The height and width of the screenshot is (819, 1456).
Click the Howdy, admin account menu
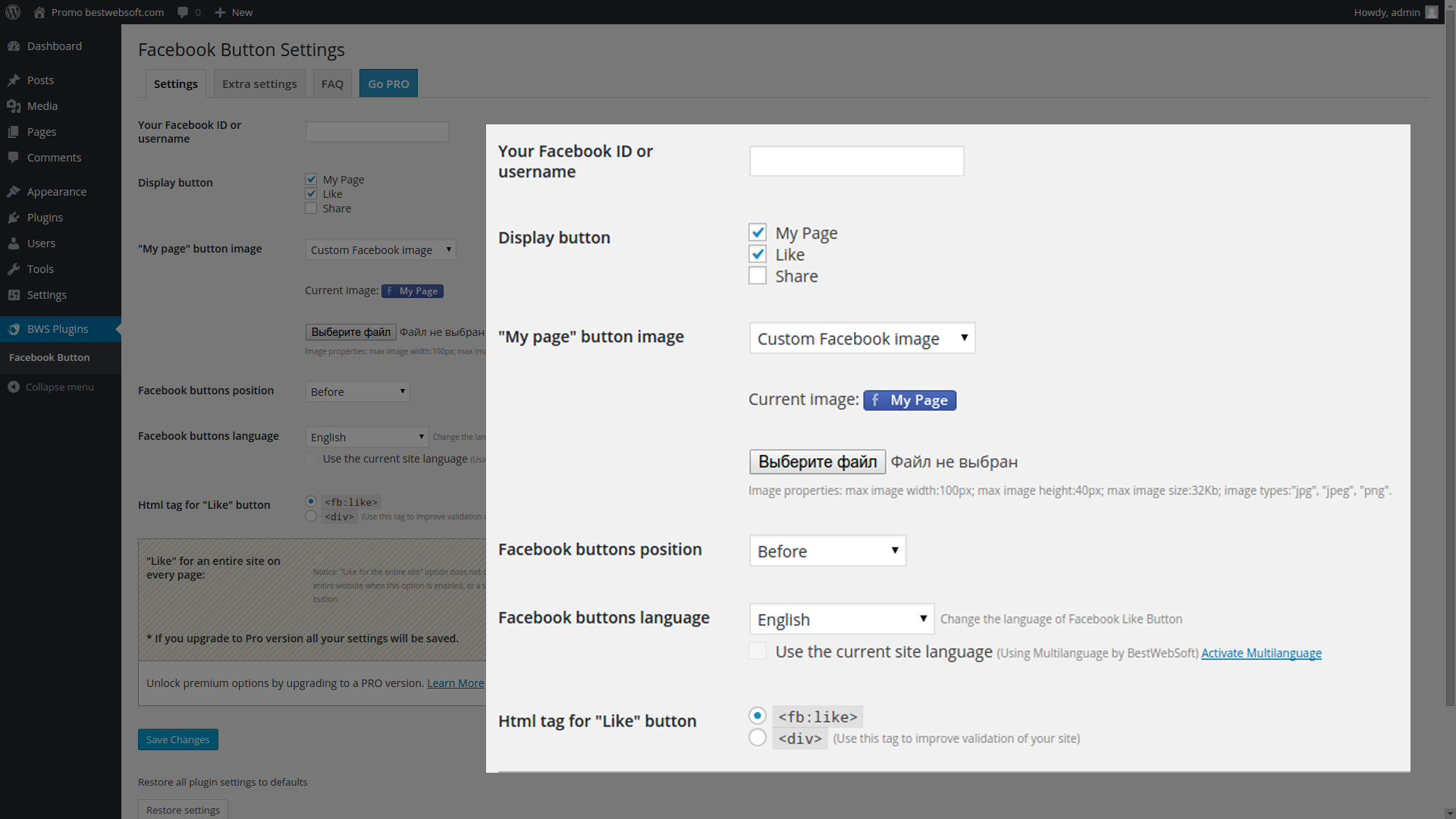1395,12
